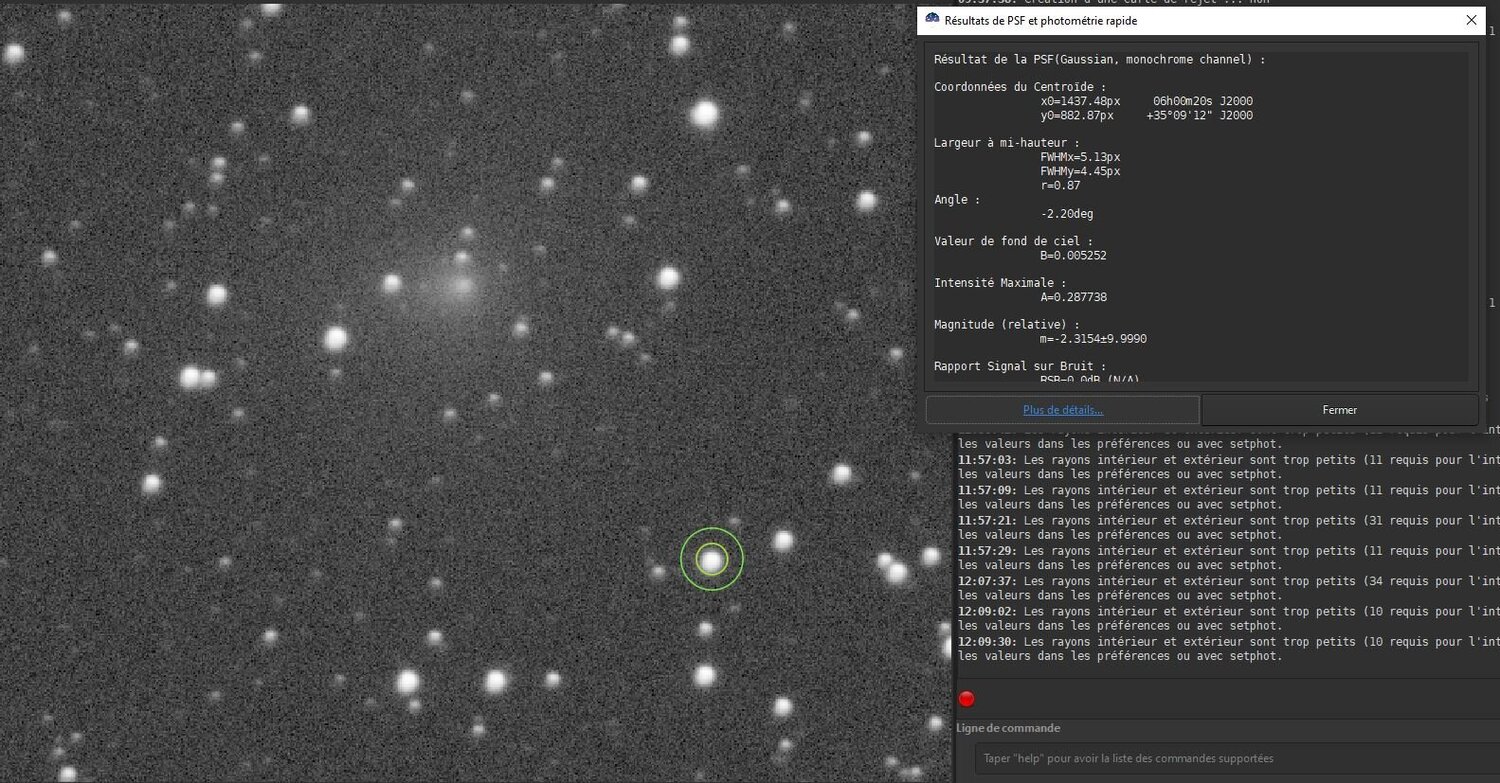Select the heading "Résultat de la PSF(Gaussian, monochrome channel) :"
This screenshot has width=1500, height=783.
click(1100, 60)
